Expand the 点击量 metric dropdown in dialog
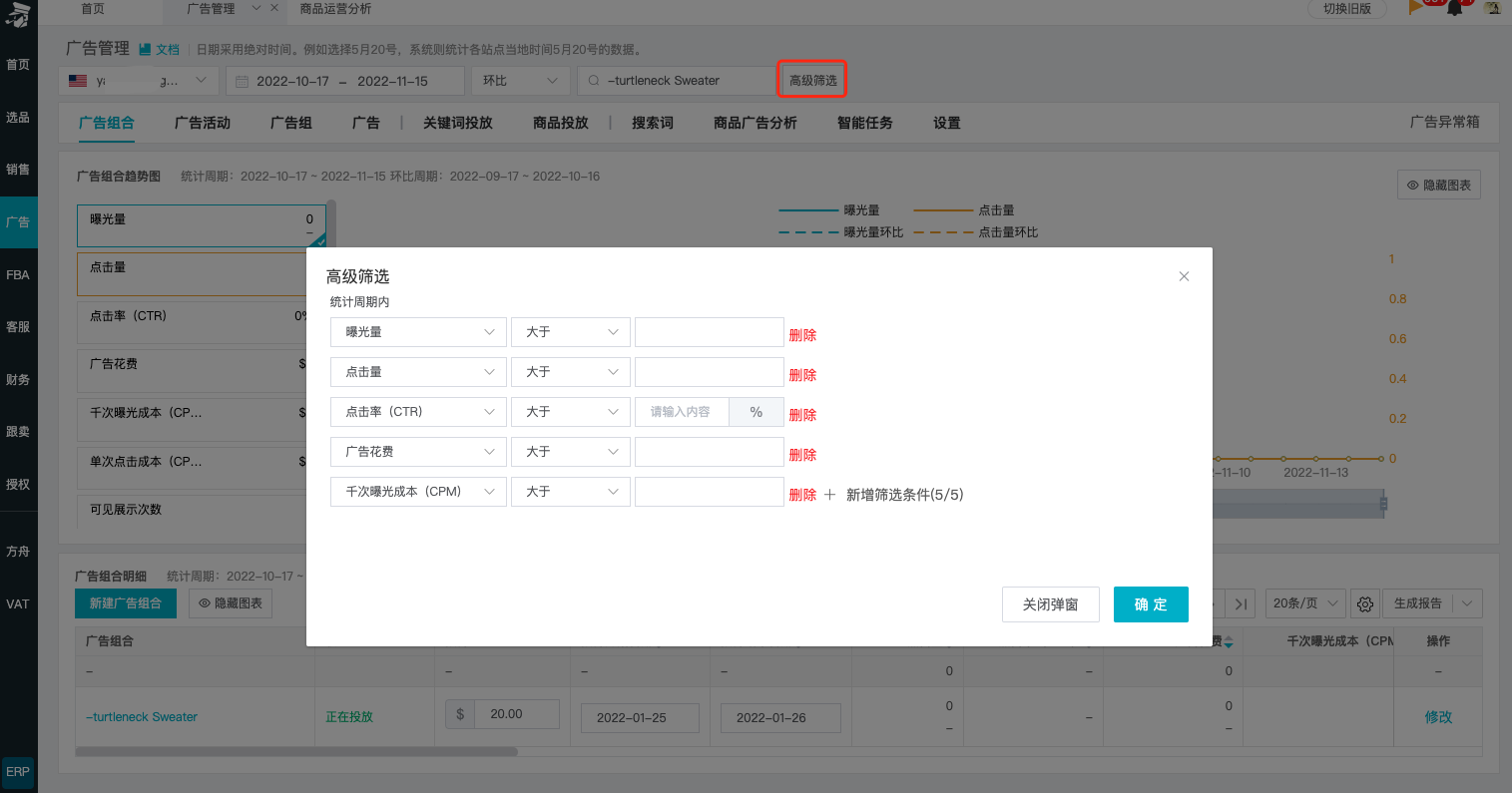 coord(418,372)
